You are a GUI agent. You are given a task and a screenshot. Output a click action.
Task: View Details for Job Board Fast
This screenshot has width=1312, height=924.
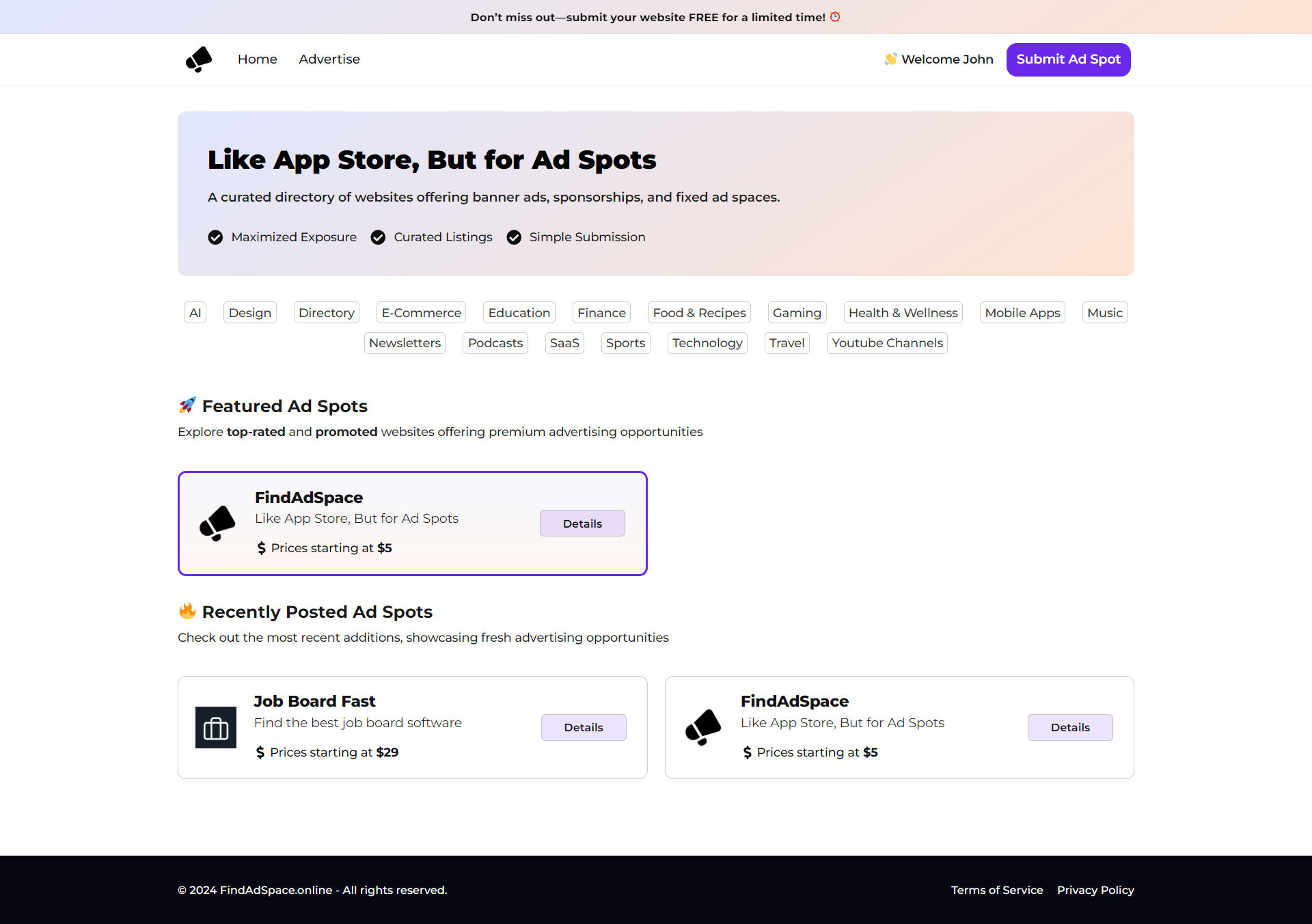[x=583, y=727]
